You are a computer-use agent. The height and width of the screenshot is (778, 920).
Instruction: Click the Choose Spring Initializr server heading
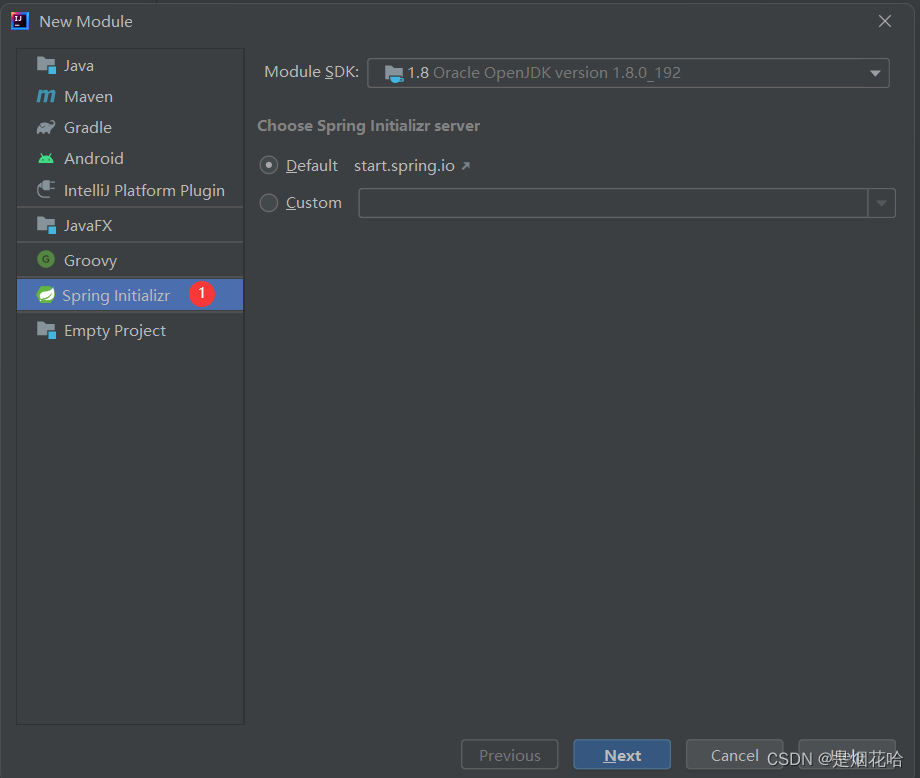click(x=368, y=126)
